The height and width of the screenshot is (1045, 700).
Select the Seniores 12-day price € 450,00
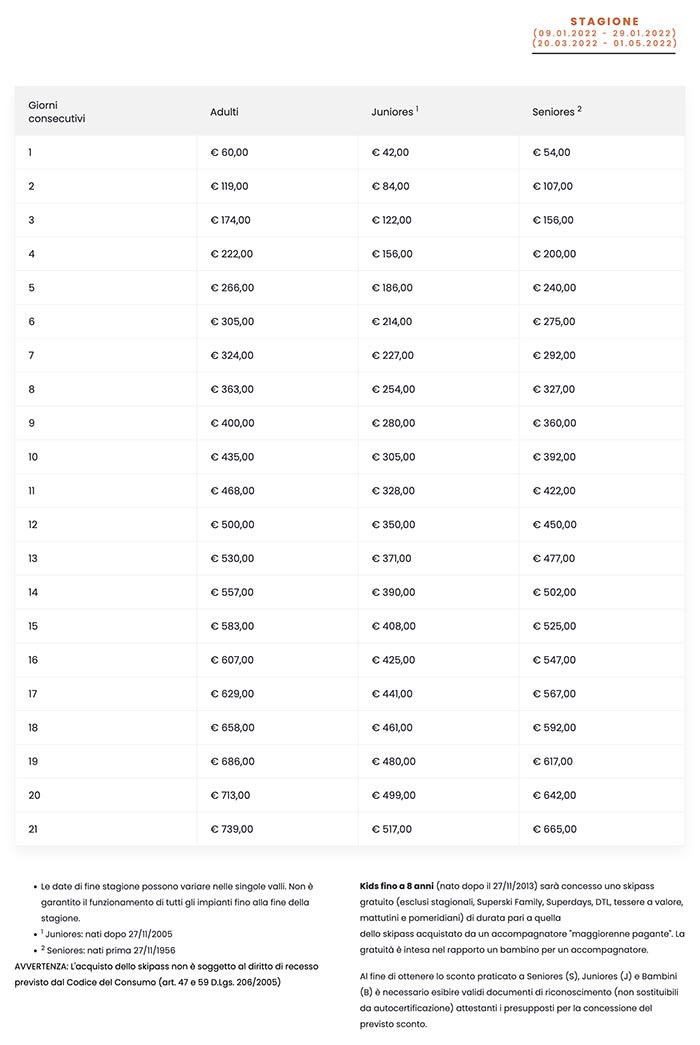point(554,525)
